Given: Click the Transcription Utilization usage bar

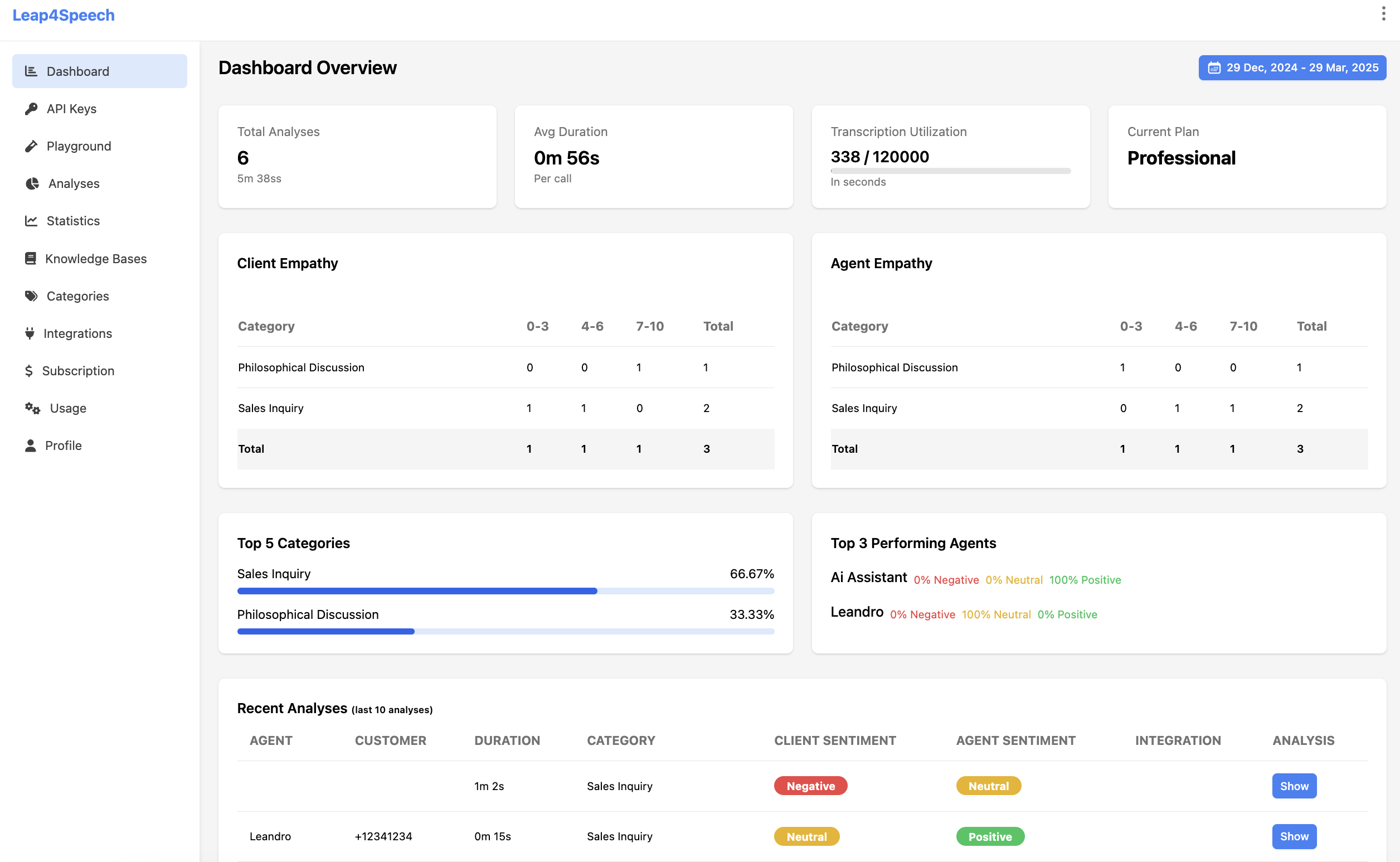Looking at the screenshot, I should click(x=950, y=171).
